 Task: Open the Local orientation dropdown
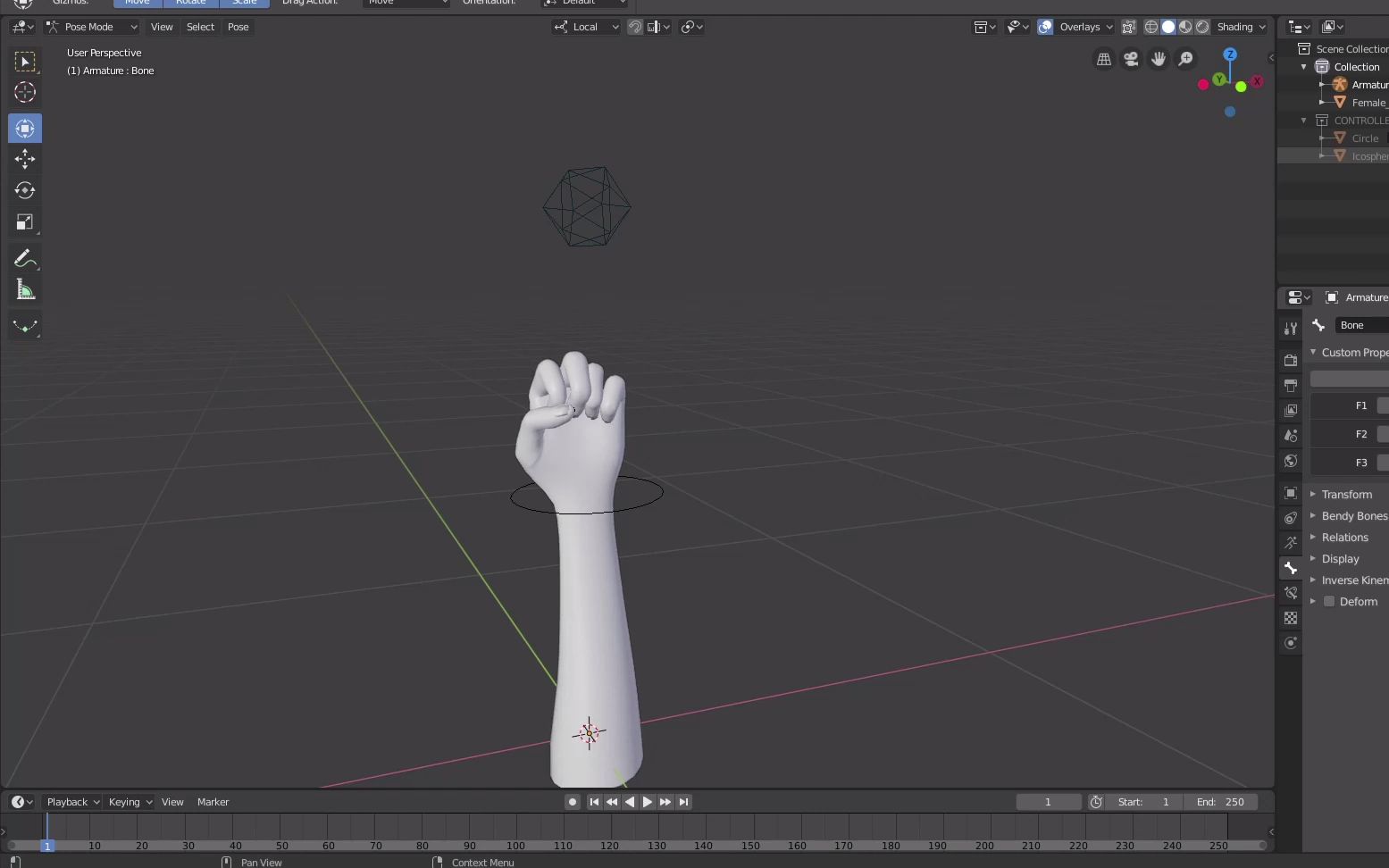pyautogui.click(x=586, y=27)
